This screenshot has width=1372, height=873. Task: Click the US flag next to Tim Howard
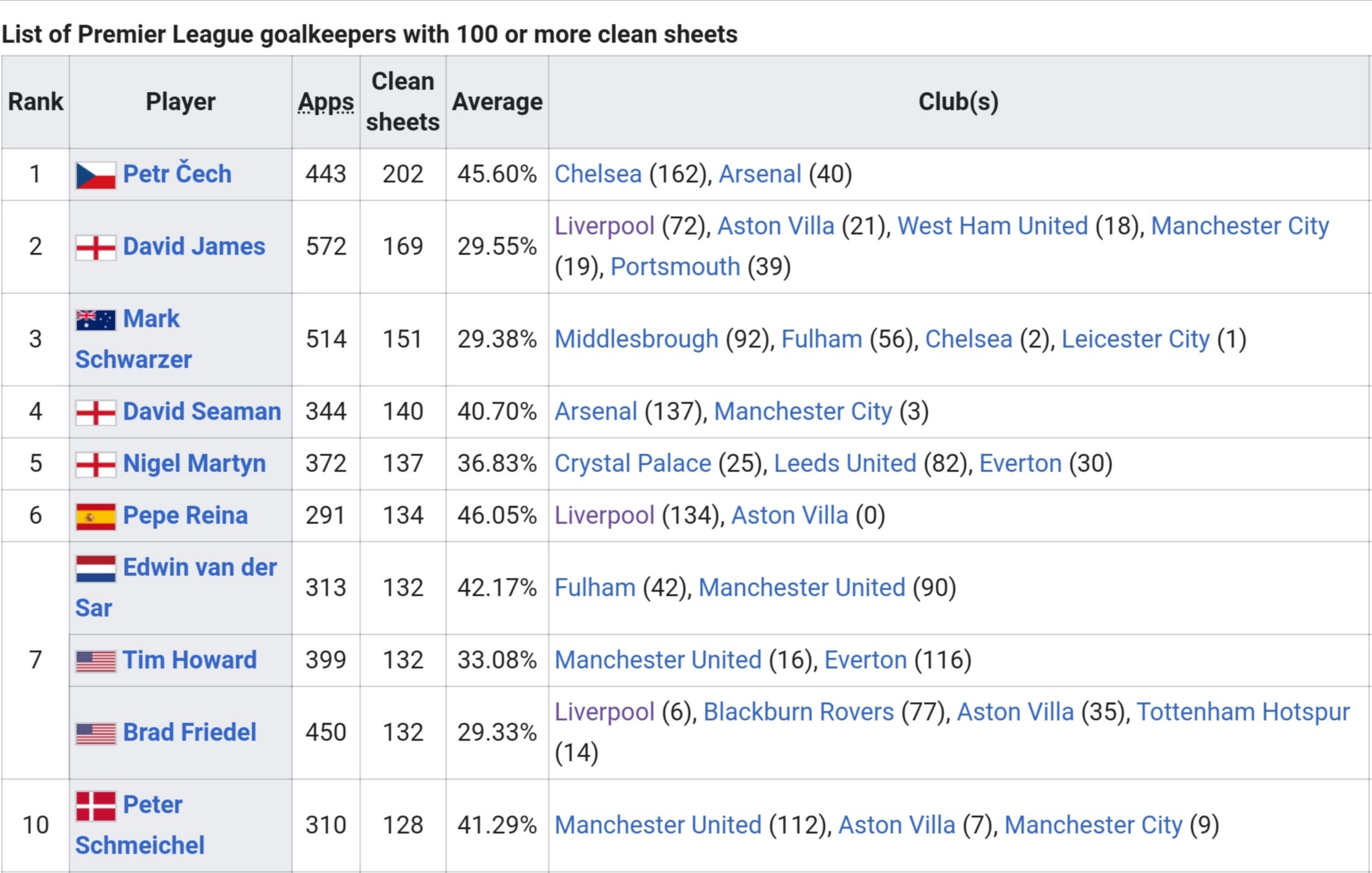click(x=95, y=661)
